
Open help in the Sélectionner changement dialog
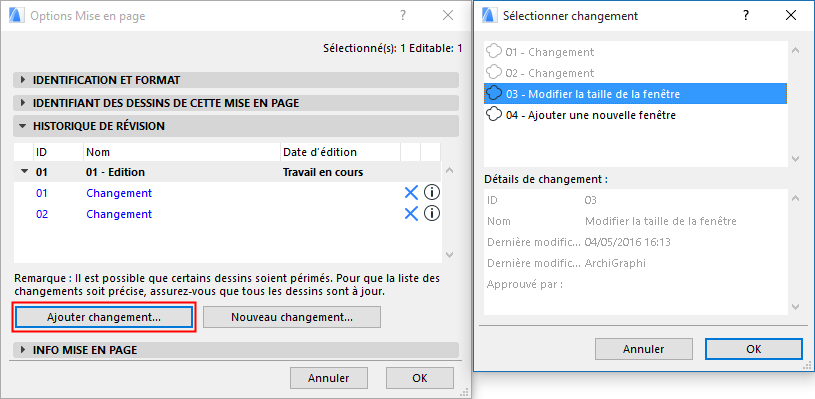pyautogui.click(x=746, y=16)
